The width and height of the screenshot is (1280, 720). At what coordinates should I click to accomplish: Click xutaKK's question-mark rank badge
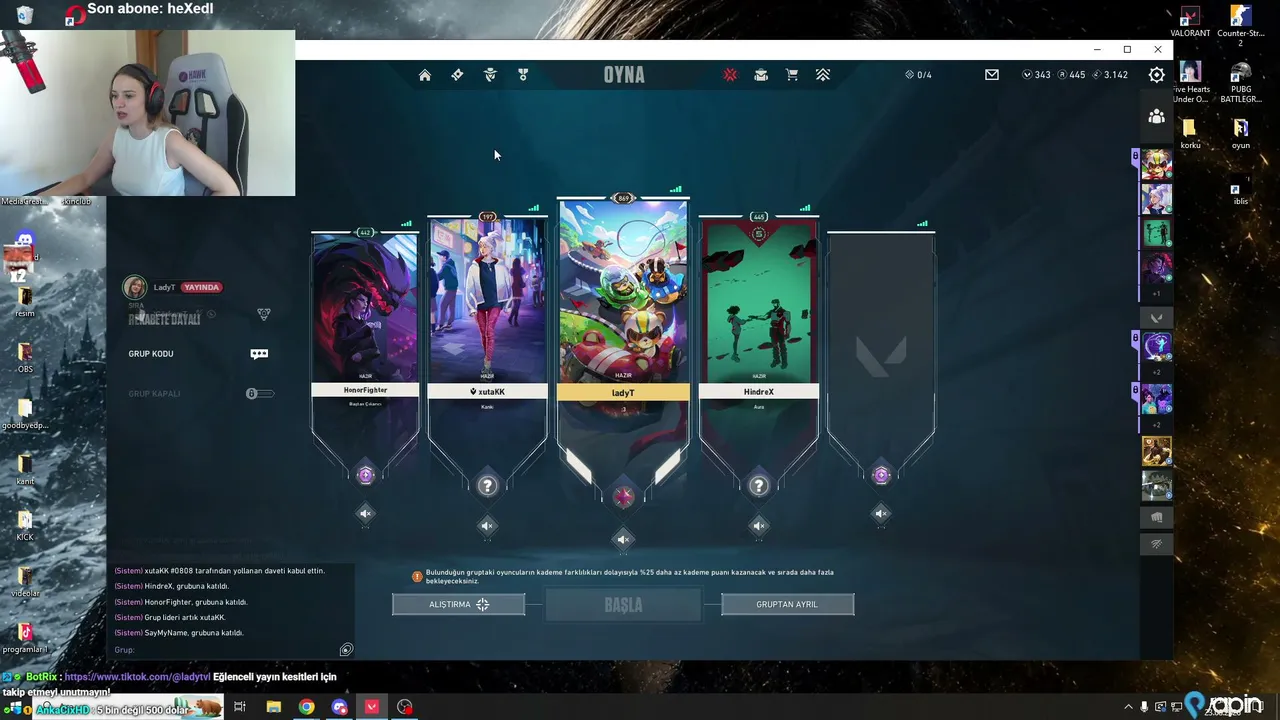[x=487, y=486]
